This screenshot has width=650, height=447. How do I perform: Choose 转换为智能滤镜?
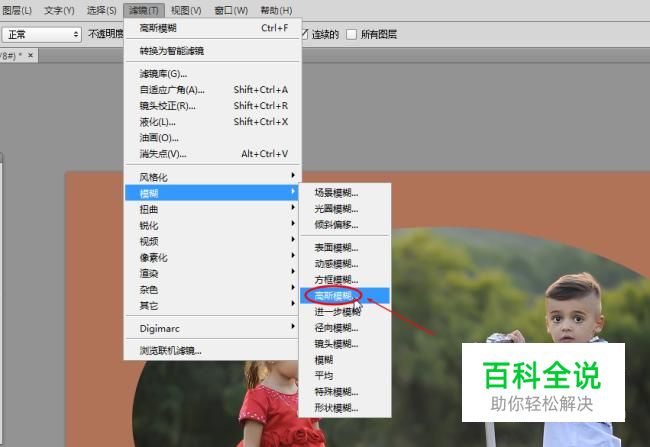click(213, 51)
